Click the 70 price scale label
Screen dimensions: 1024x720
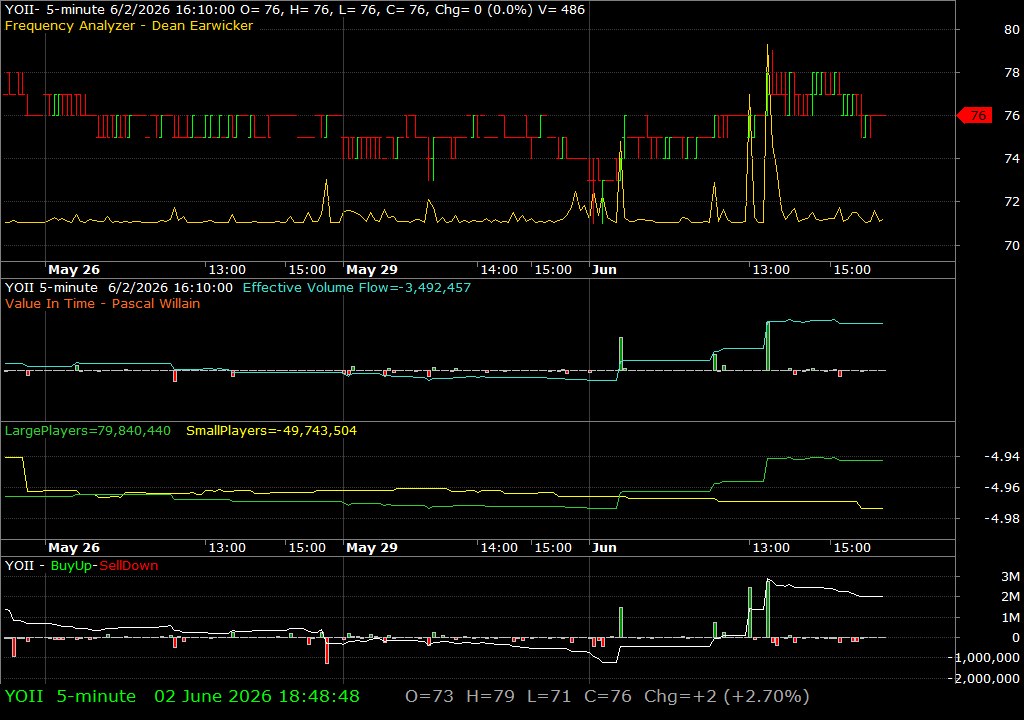(1012, 246)
